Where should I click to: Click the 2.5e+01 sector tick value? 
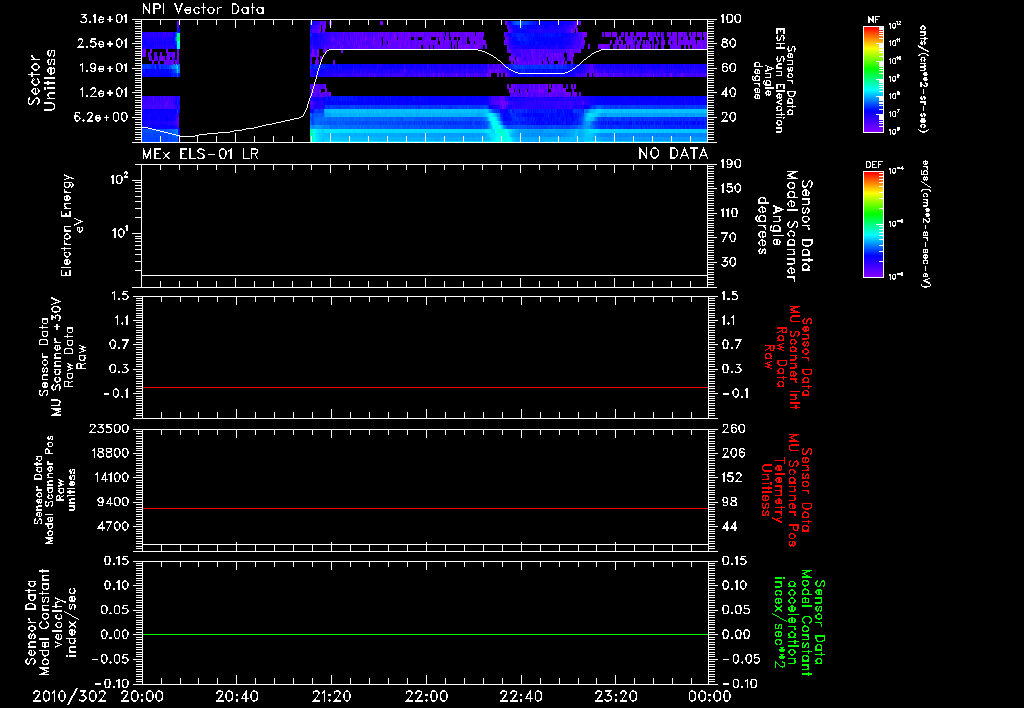pyautogui.click(x=104, y=43)
